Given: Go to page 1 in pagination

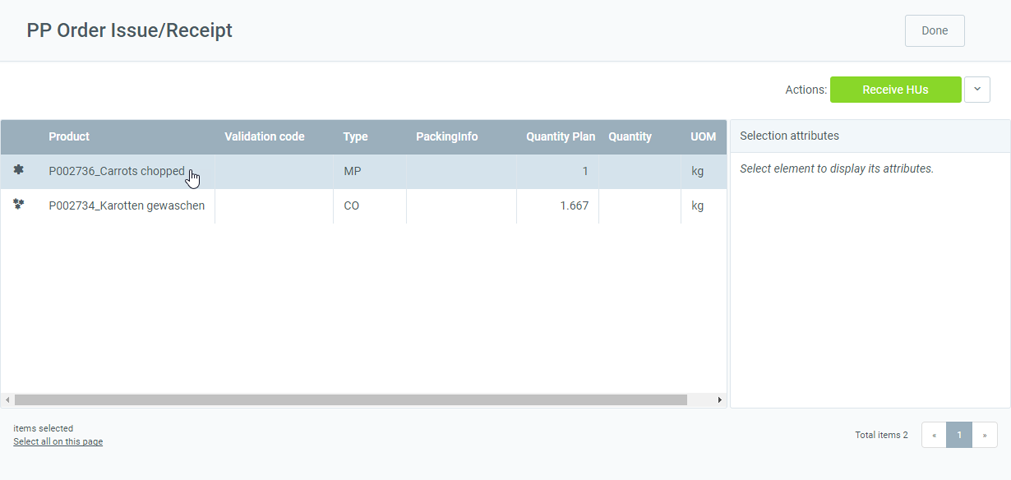Looking at the screenshot, I should (x=959, y=435).
